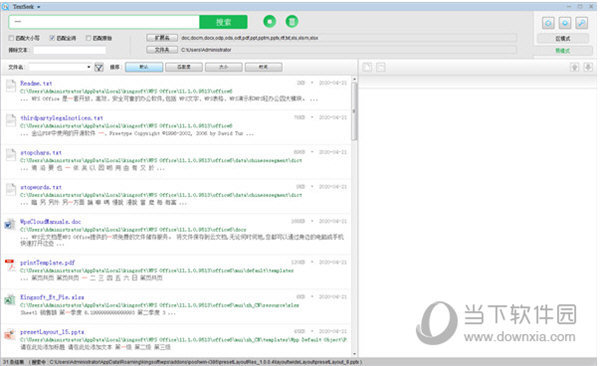The width and height of the screenshot is (600, 366).
Task: Open the Readme.txt result
Action: click(x=36, y=83)
